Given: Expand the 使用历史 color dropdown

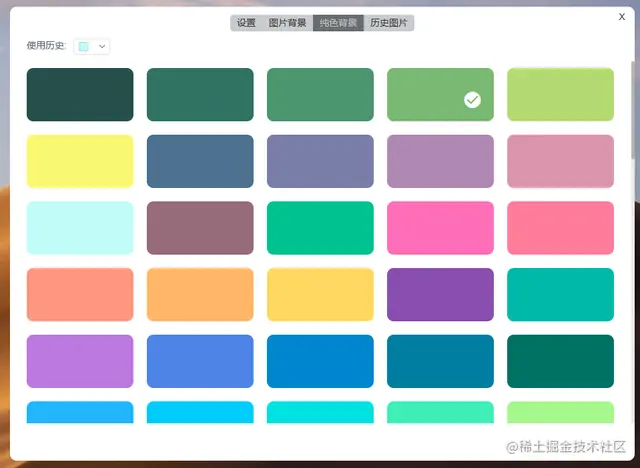Looking at the screenshot, I should click(x=91, y=46).
